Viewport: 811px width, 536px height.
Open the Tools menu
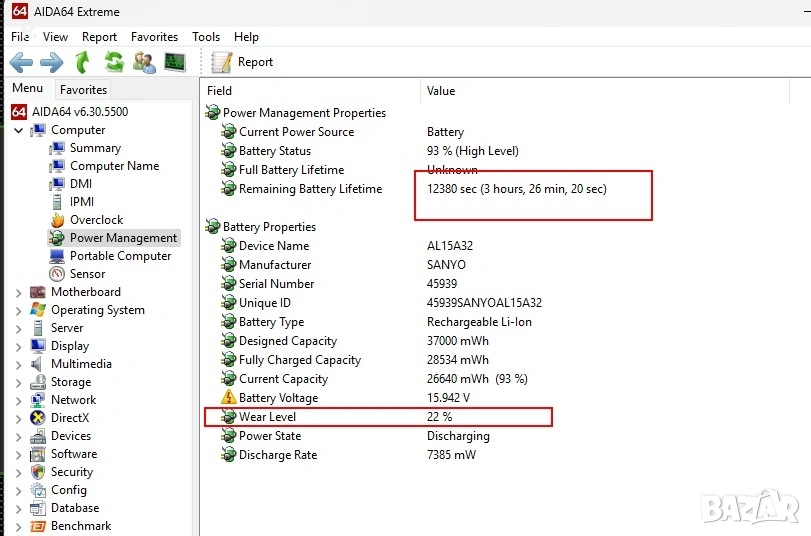206,37
